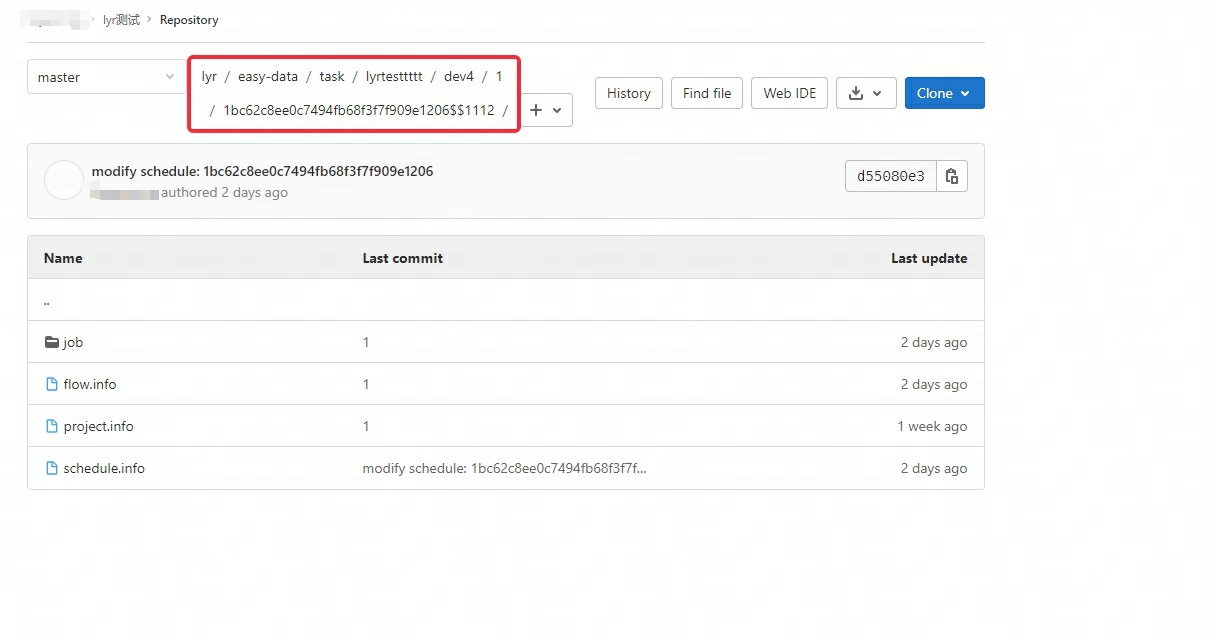The image size is (1214, 635).
Task: Launch the Web IDE
Action: click(x=789, y=93)
